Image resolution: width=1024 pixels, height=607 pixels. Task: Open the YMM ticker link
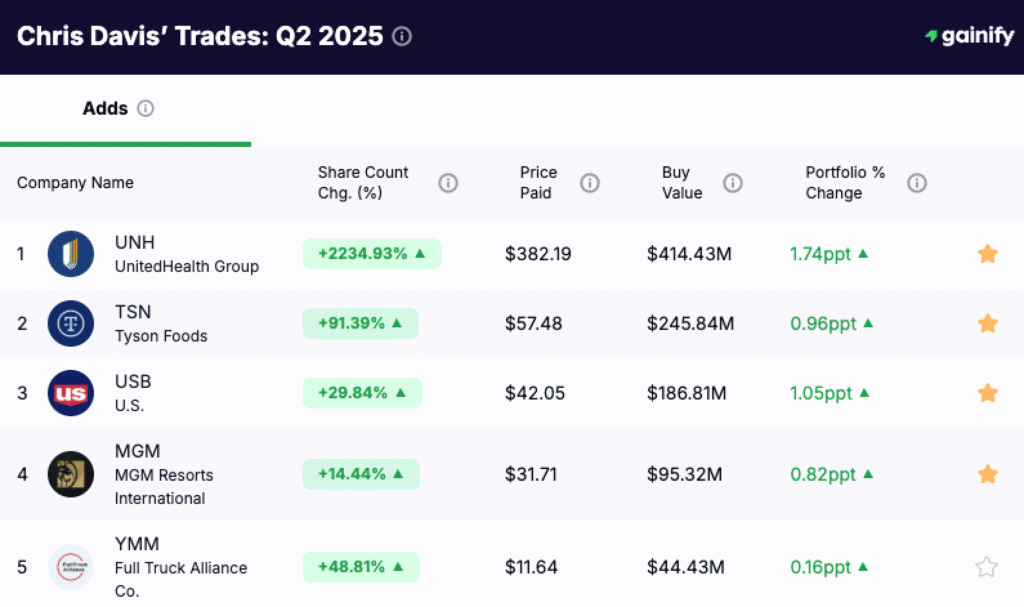(x=136, y=544)
